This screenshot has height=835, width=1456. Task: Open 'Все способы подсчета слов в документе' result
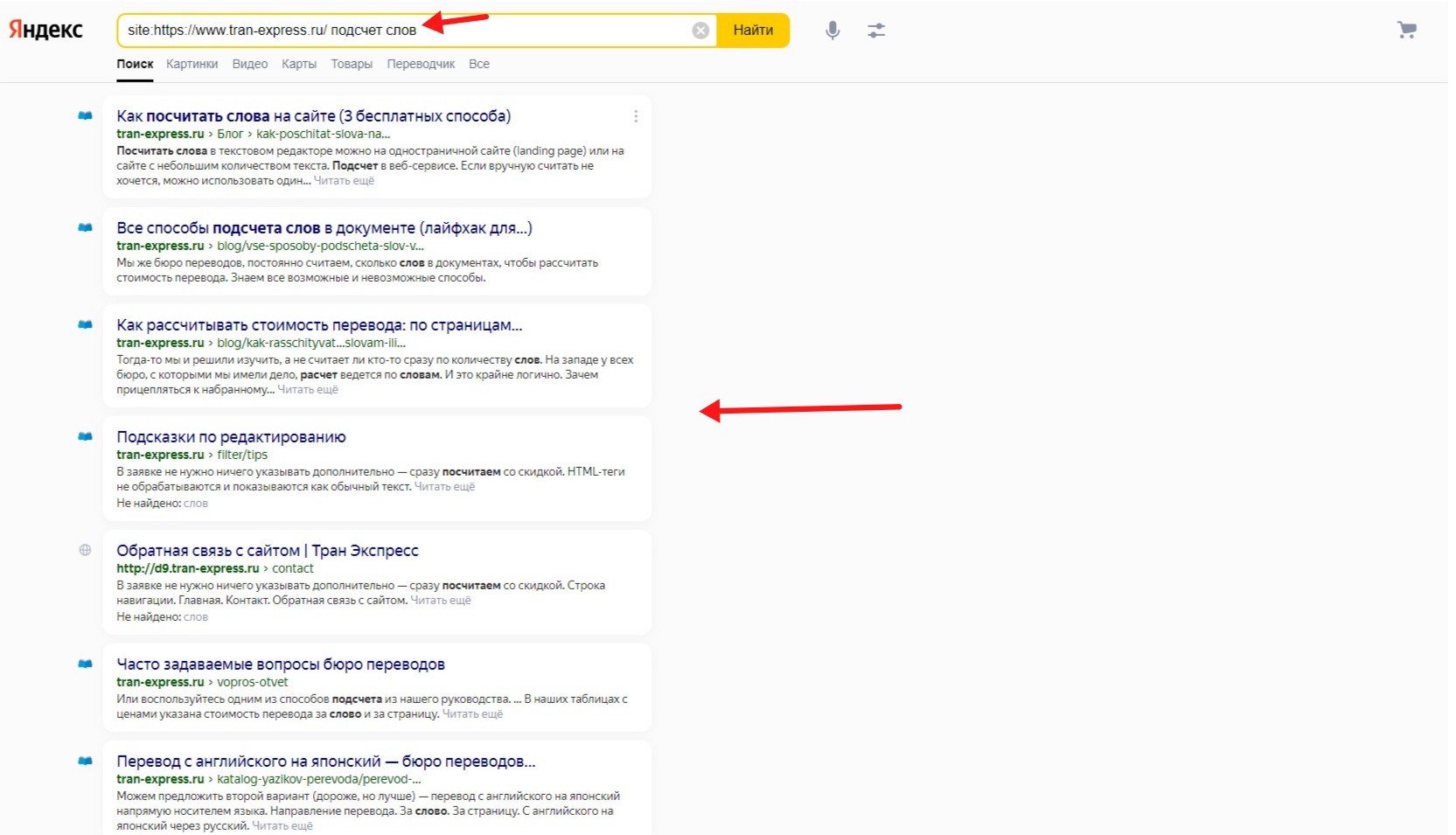(324, 228)
